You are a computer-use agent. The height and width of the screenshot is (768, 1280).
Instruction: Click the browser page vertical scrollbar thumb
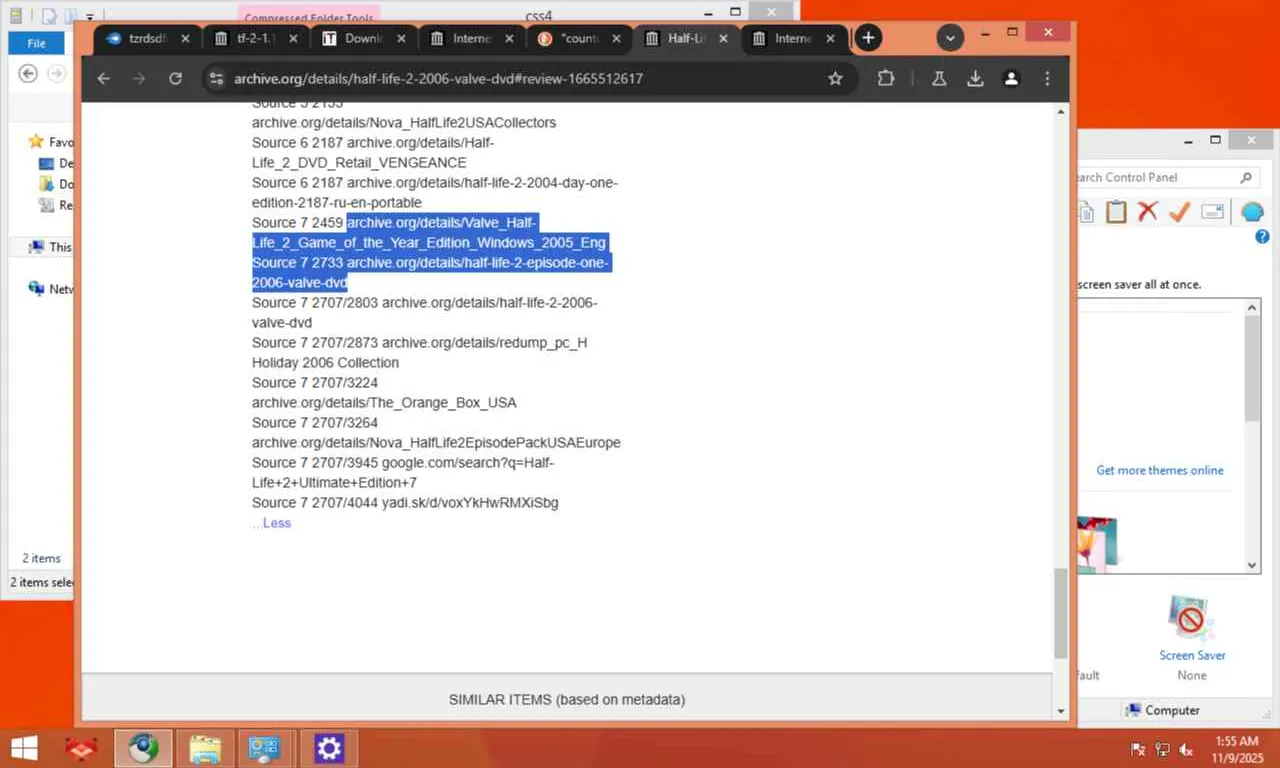[1061, 613]
